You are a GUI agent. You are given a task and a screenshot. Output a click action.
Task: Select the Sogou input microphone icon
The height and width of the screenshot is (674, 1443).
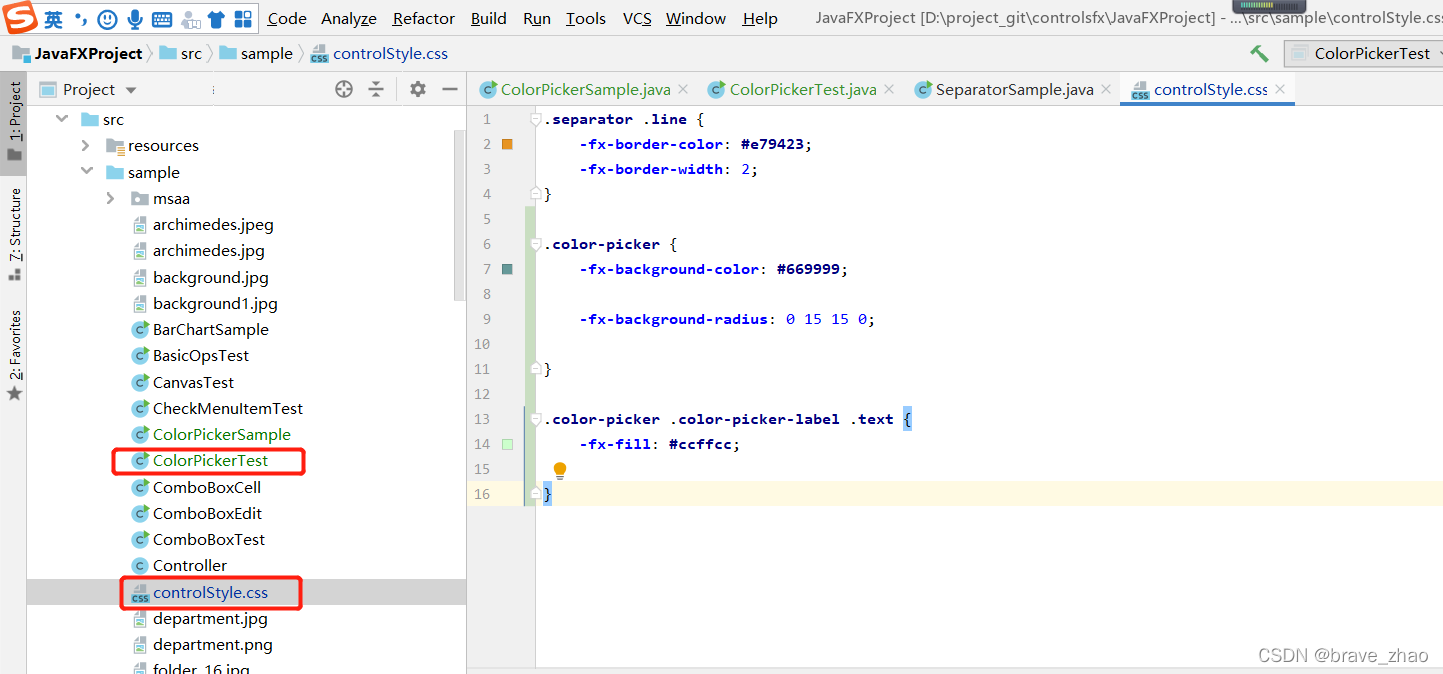click(135, 17)
